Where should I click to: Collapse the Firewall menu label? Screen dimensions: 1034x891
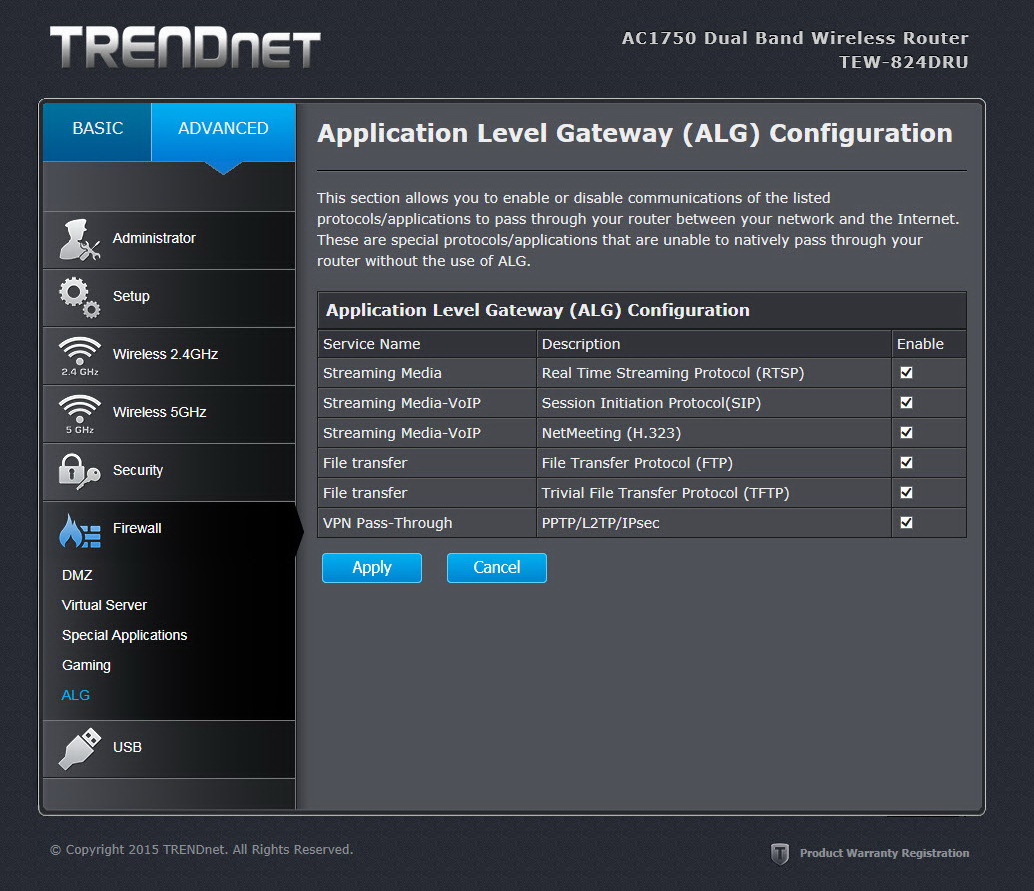(137, 528)
